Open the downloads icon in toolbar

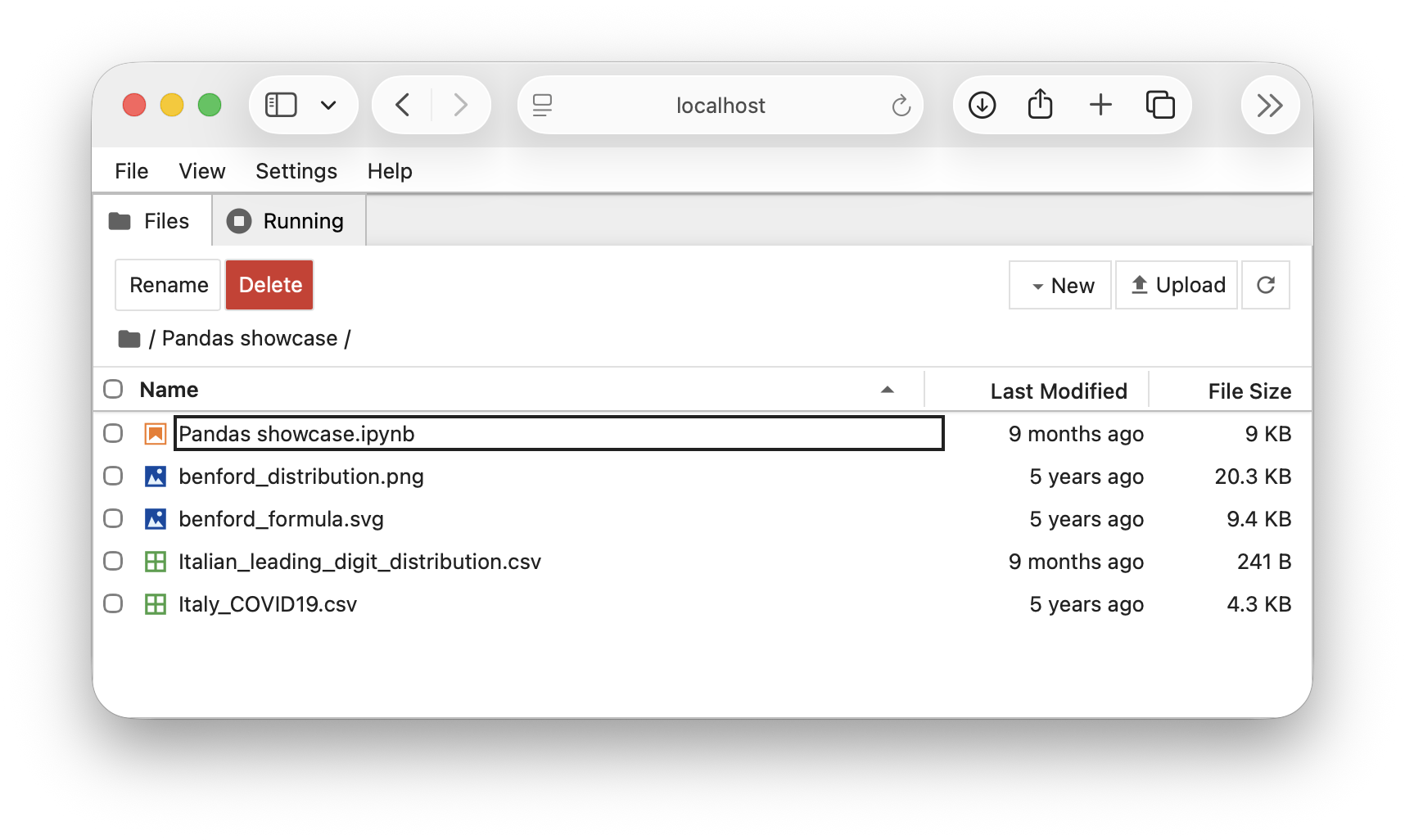(982, 105)
